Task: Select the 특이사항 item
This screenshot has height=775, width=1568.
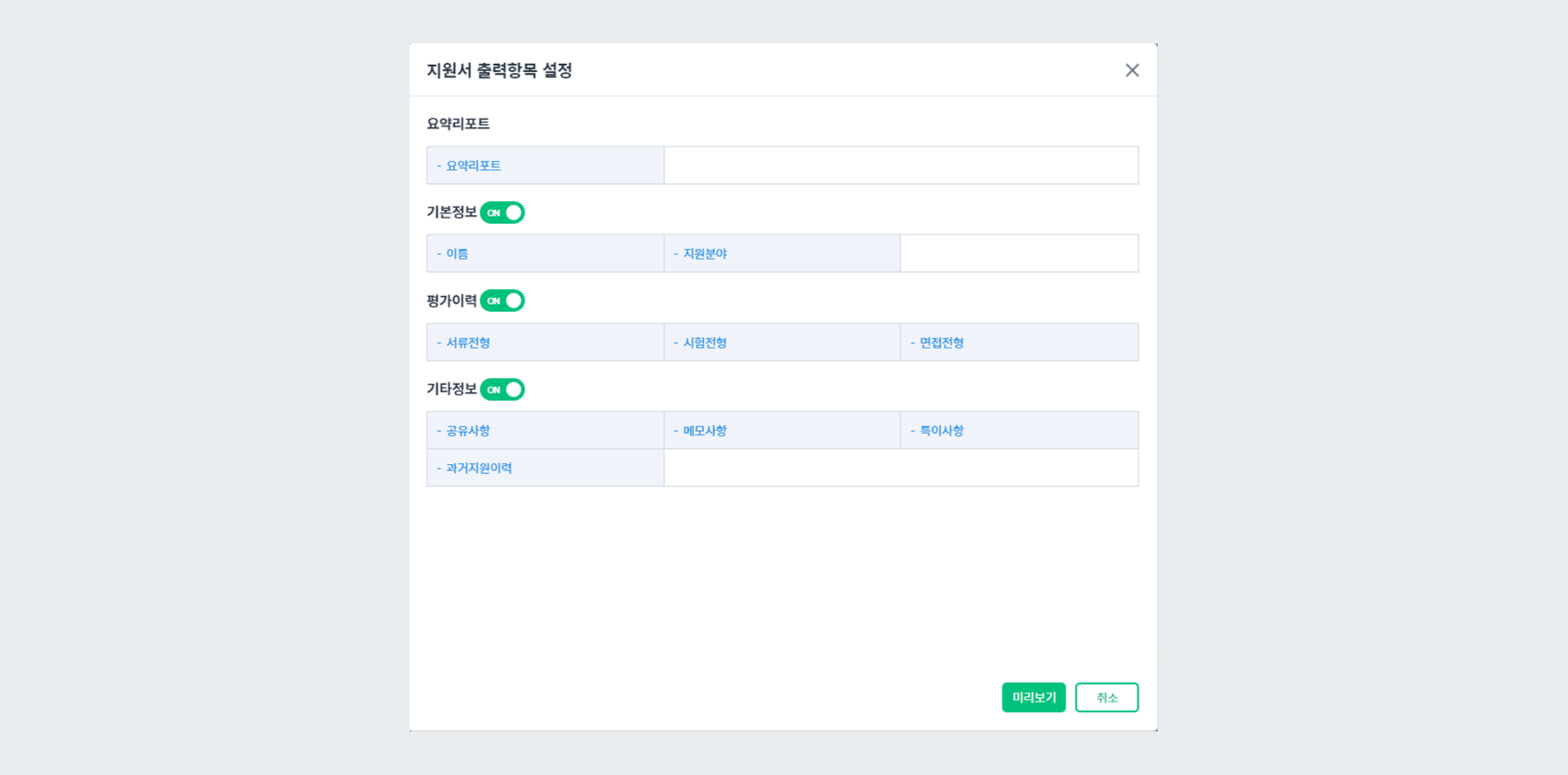Action: [x=1019, y=429]
